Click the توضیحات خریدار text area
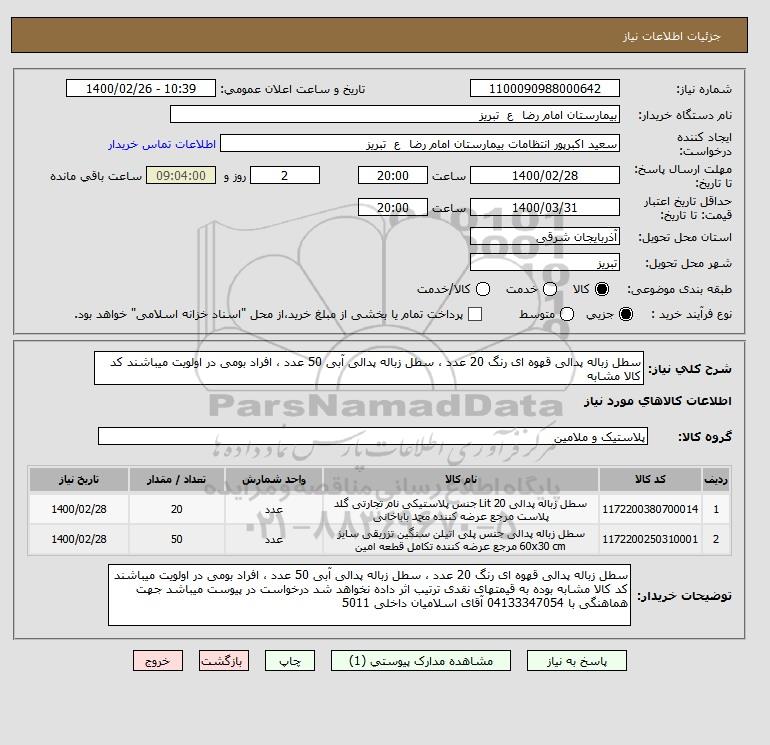 (369, 595)
